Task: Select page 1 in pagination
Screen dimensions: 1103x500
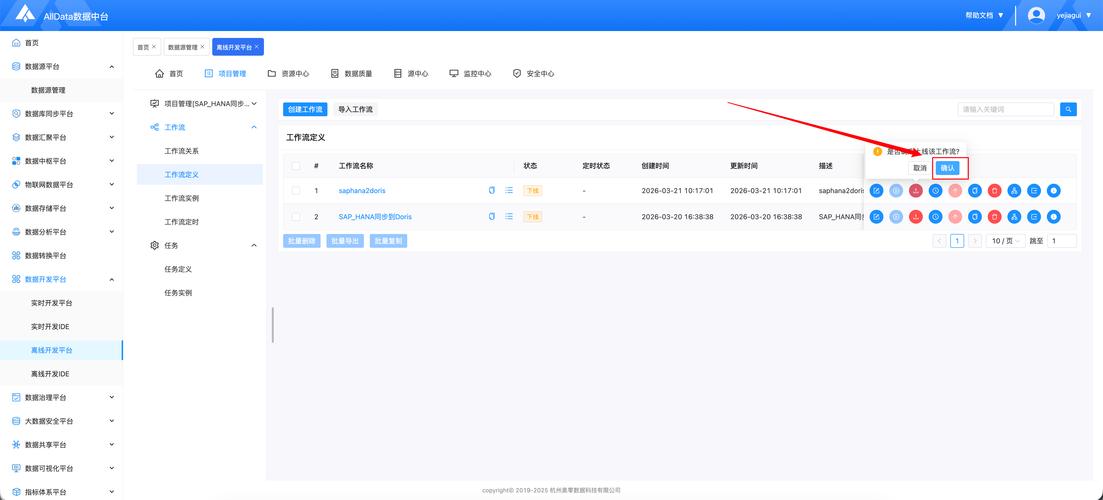Action: [x=957, y=241]
